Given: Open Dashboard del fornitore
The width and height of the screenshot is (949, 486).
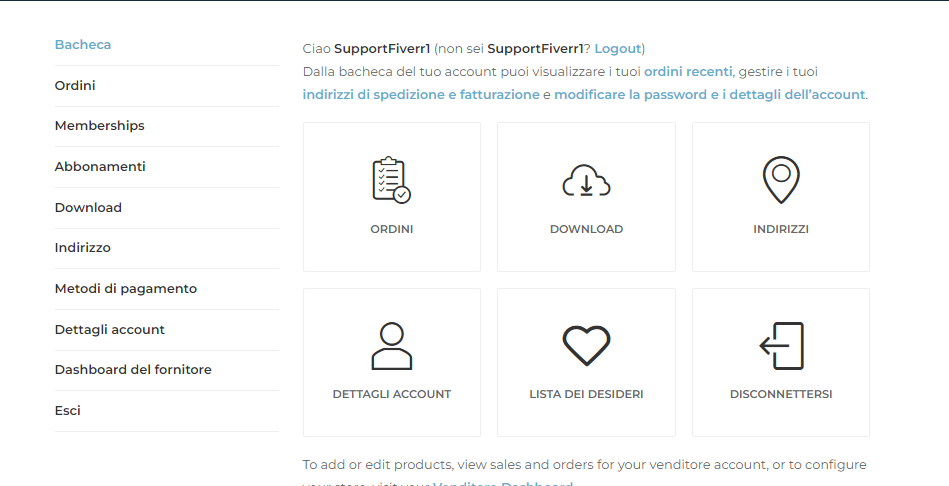Looking at the screenshot, I should [x=133, y=370].
